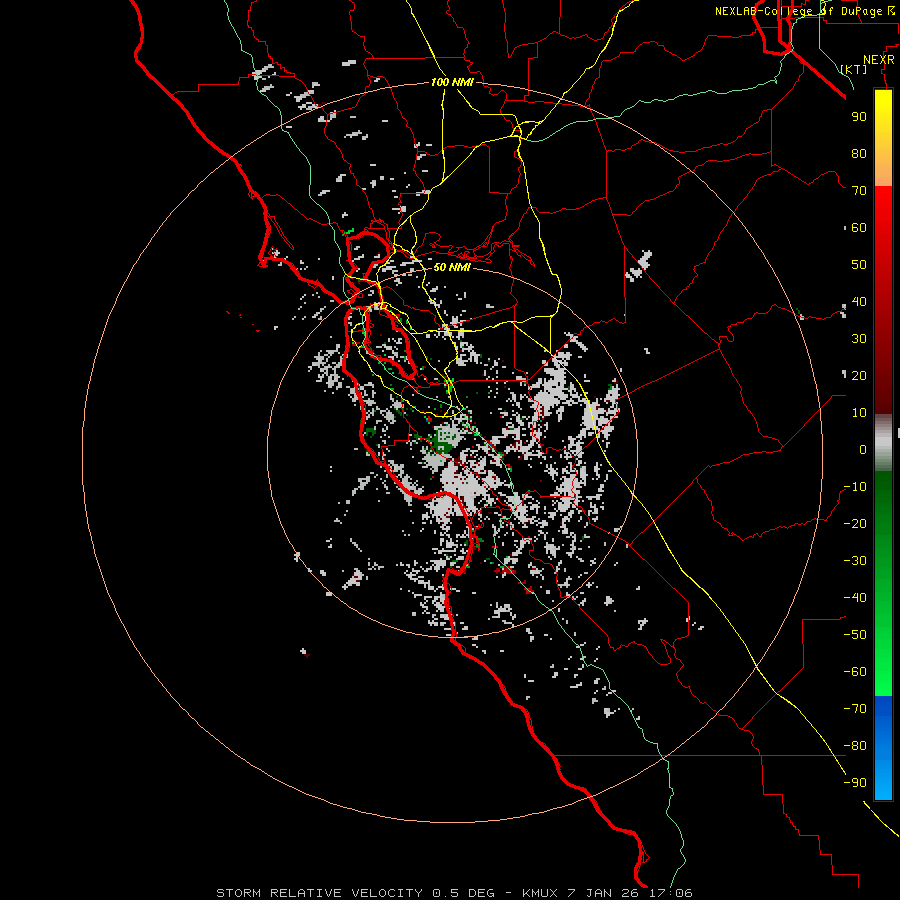This screenshot has width=900, height=900.
Task: Click the -20 value on velocity scale
Action: click(855, 524)
